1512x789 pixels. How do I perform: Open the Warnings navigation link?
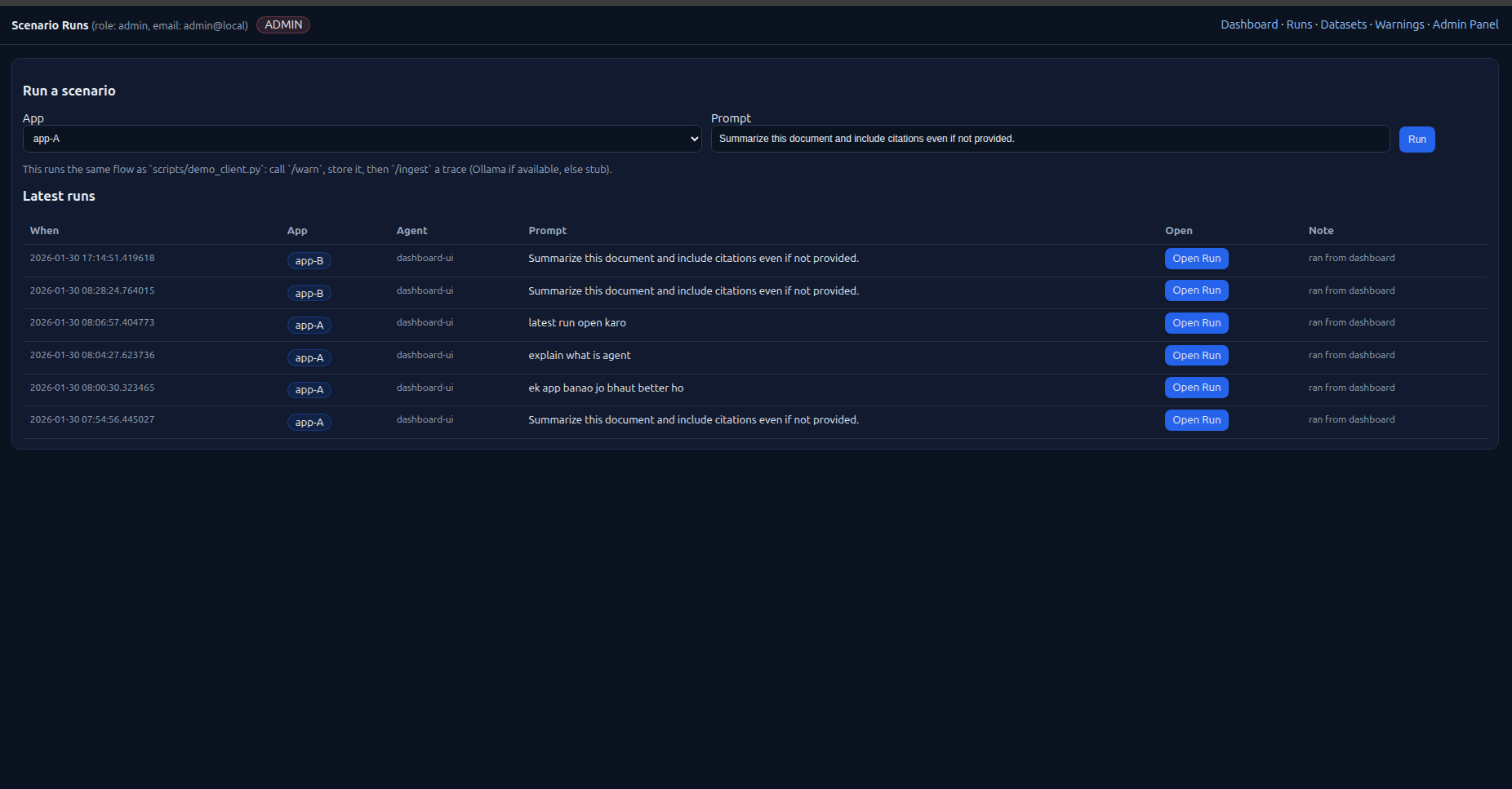point(1399,24)
